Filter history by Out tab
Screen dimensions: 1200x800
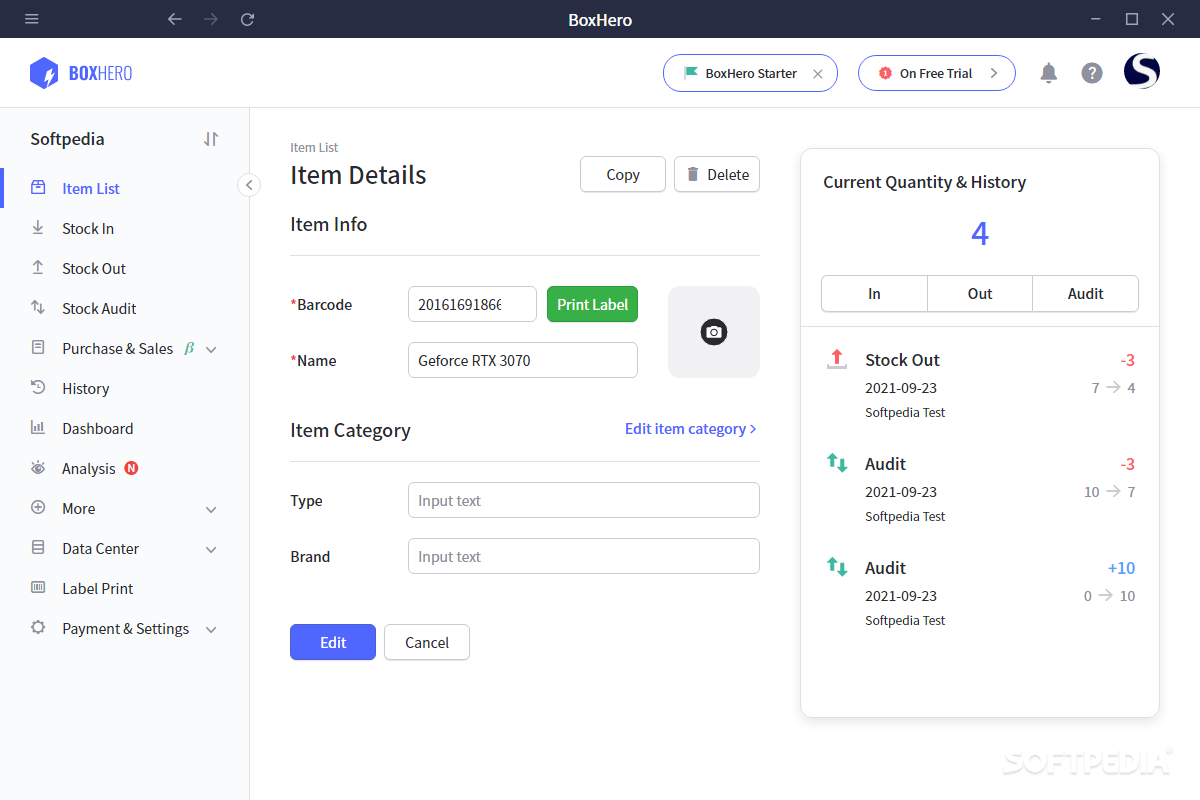(x=980, y=294)
